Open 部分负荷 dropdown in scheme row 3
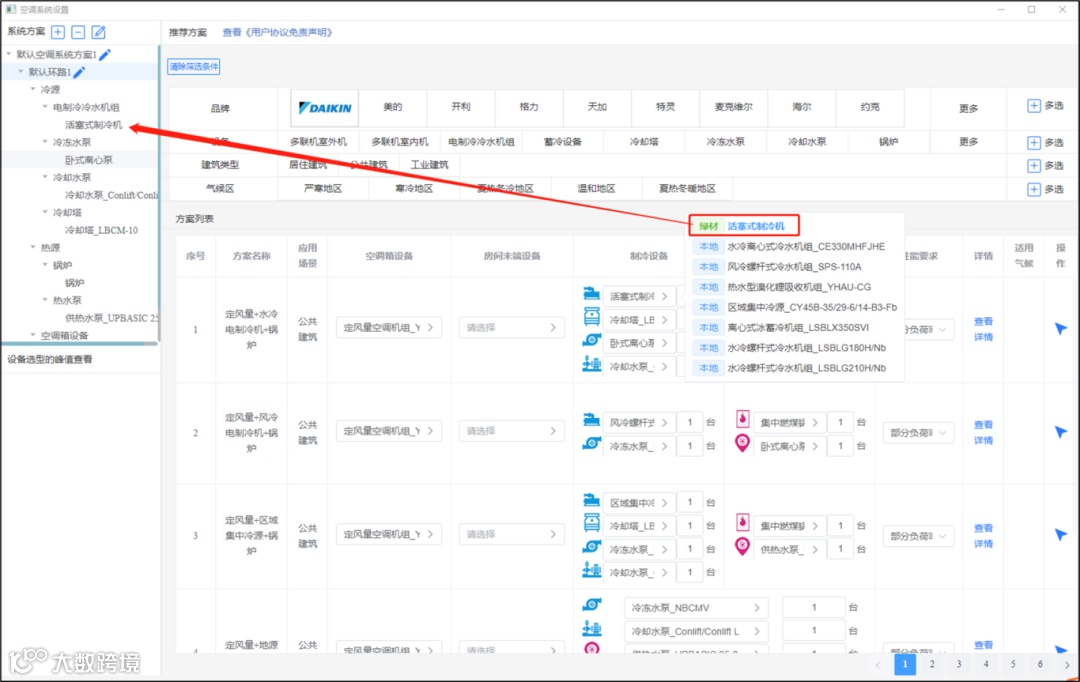Viewport: 1080px width, 682px height. click(x=918, y=536)
